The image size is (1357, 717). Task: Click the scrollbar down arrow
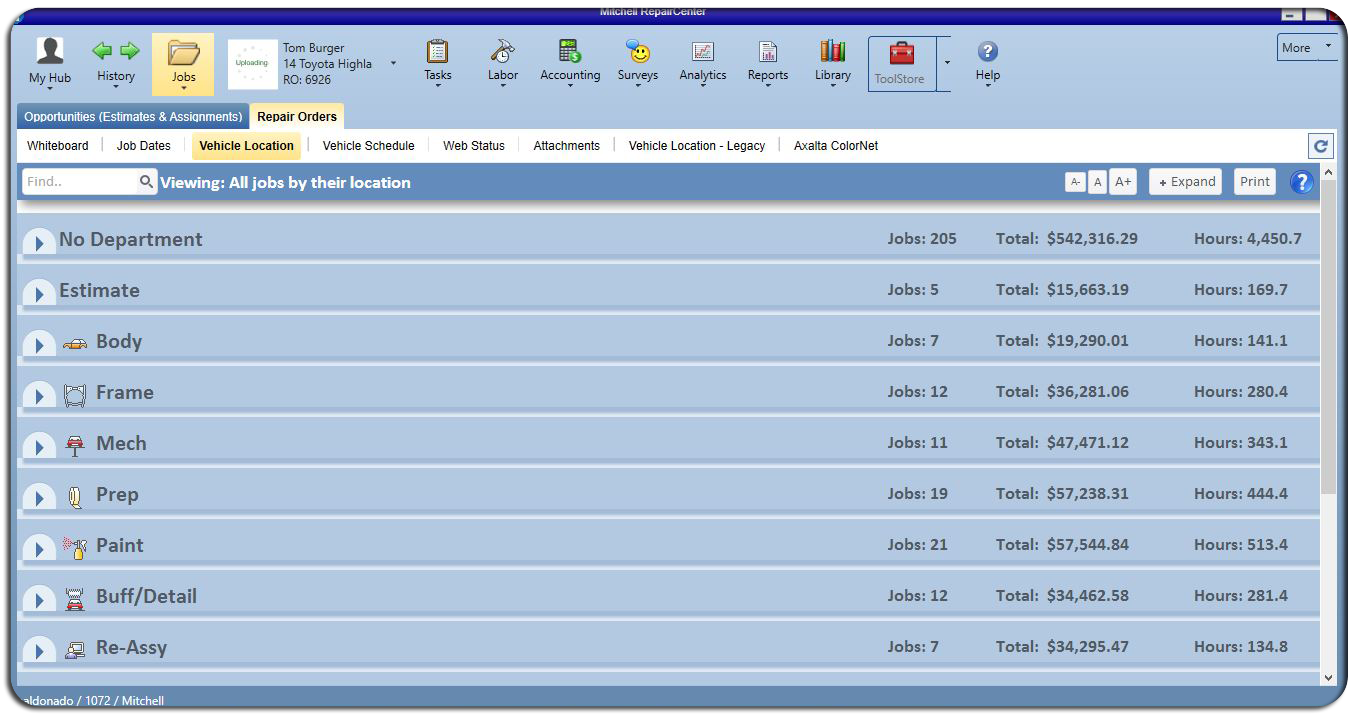(1328, 677)
